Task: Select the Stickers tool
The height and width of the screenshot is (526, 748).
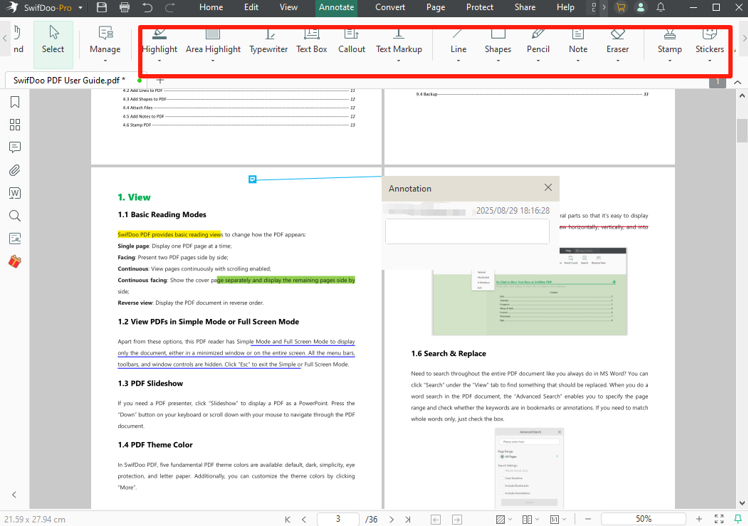Action: click(709, 44)
